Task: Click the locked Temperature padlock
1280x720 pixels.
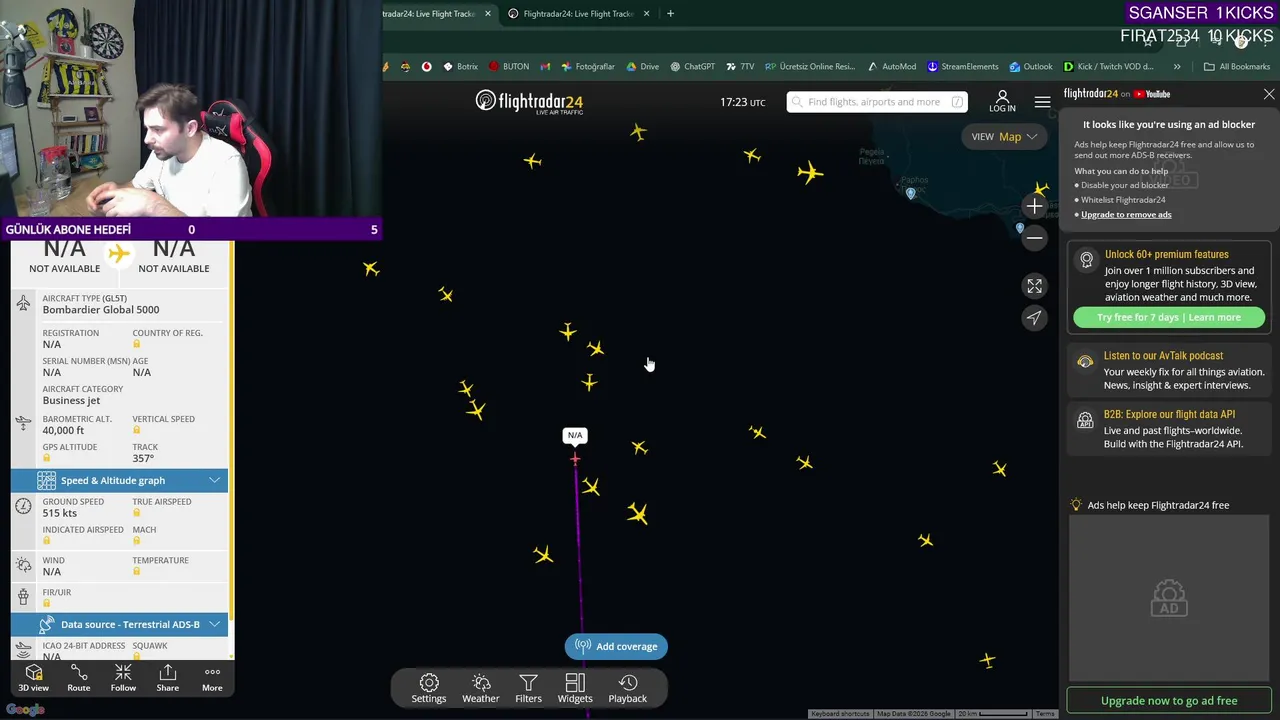Action: [137, 571]
